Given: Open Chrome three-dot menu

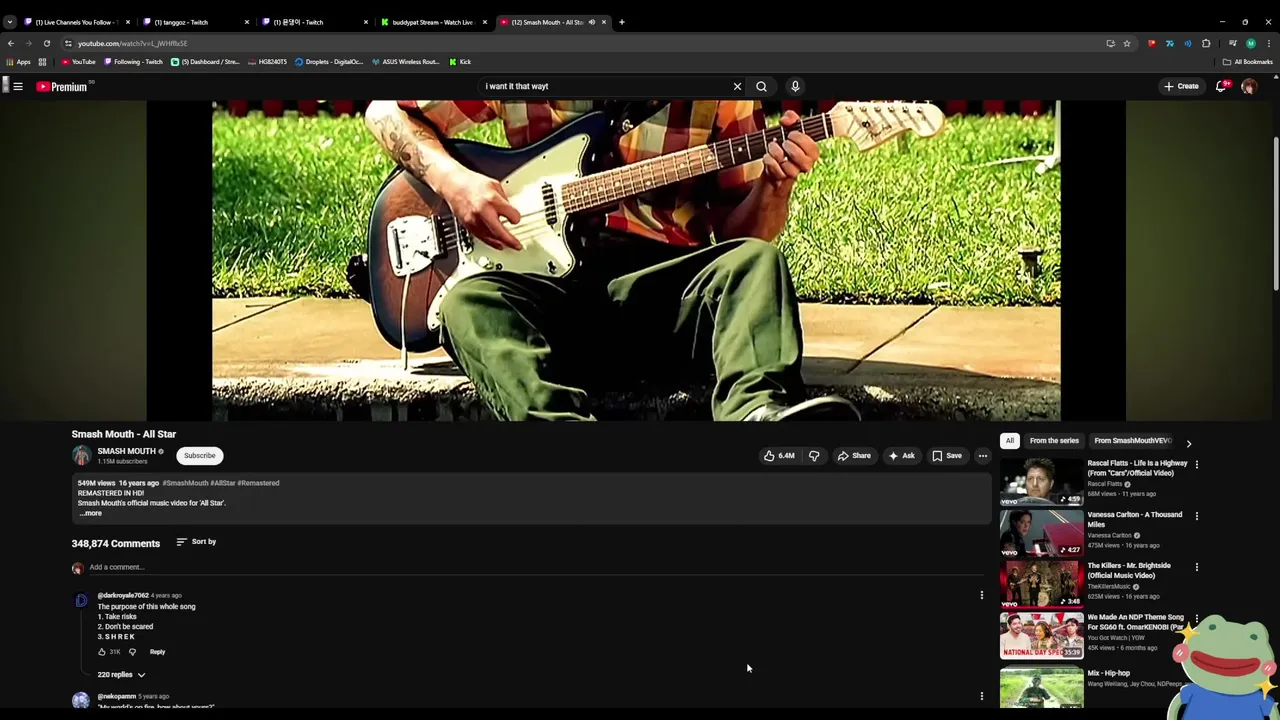Looking at the screenshot, I should point(1269,44).
